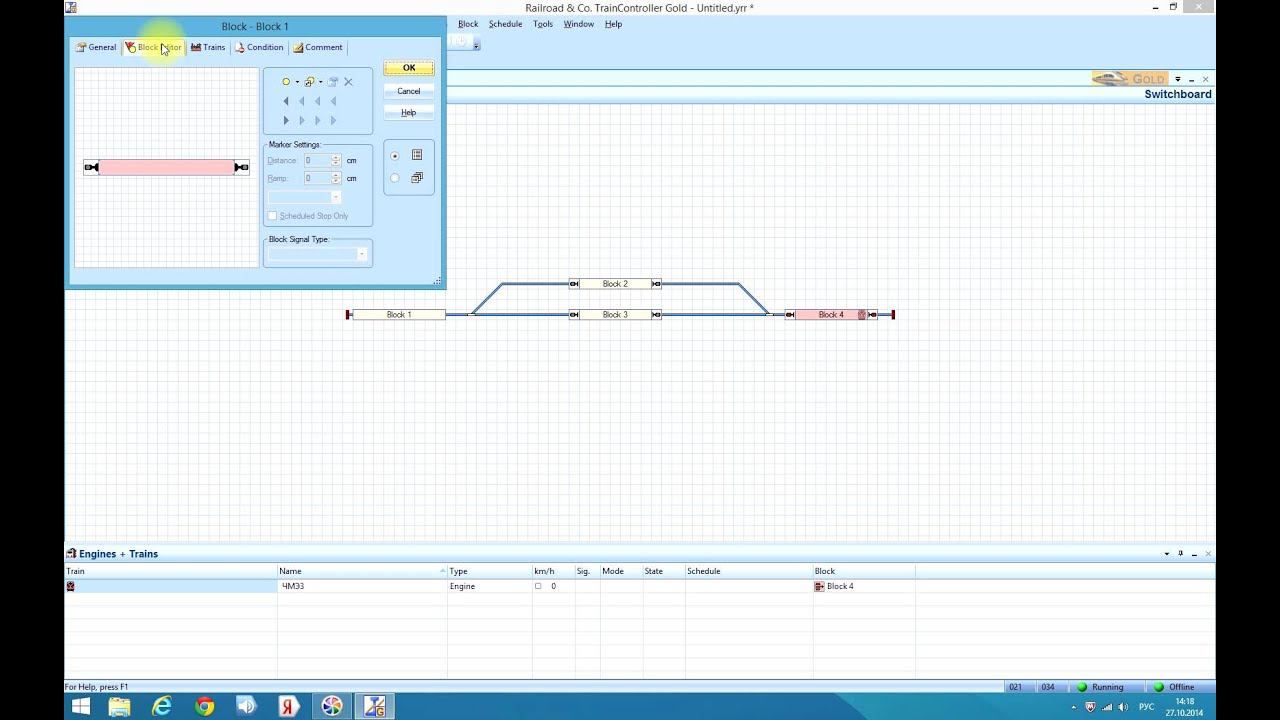Open the Tools menu
The width and height of the screenshot is (1280, 720).
(542, 24)
